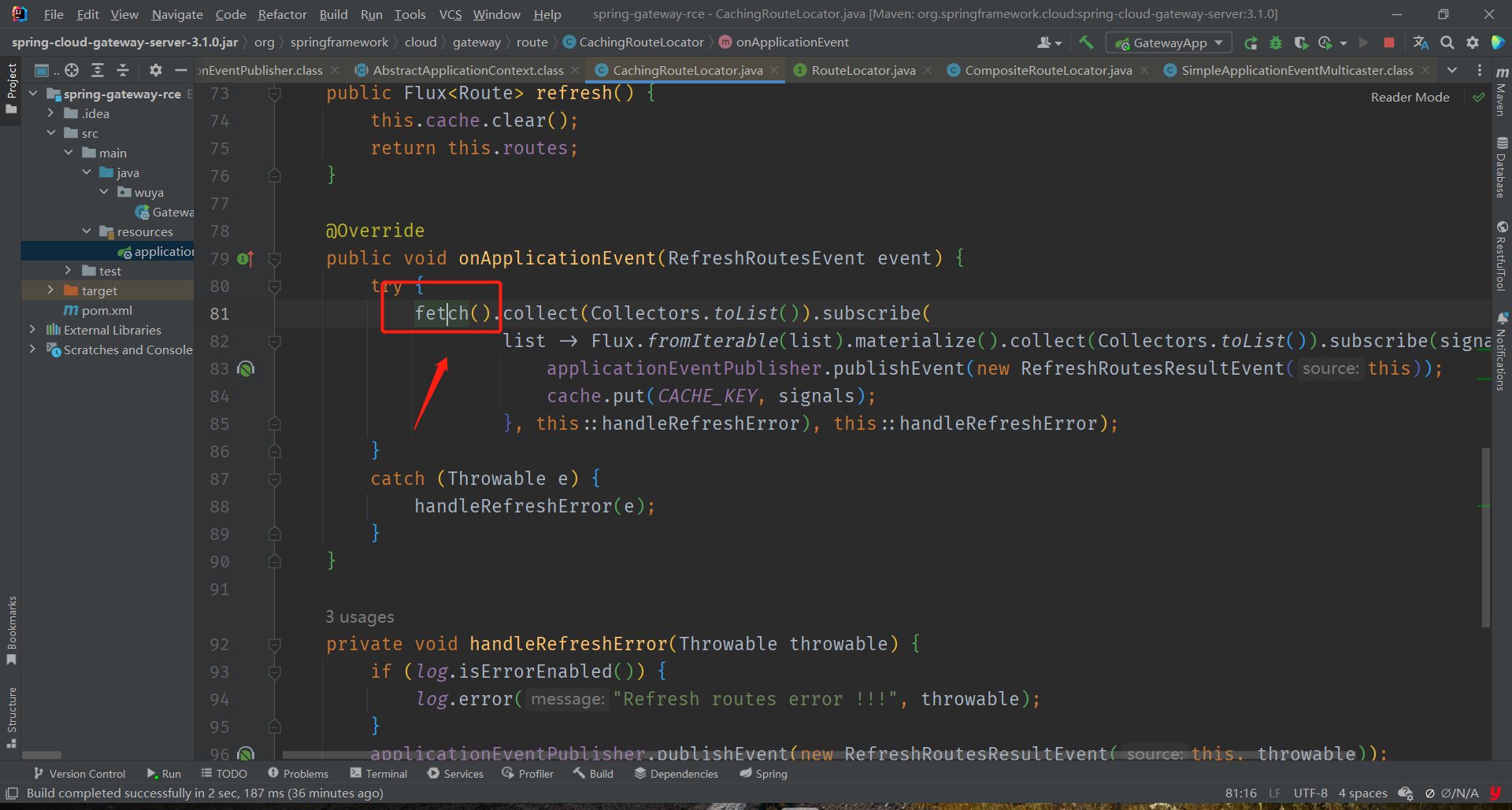
Task: Open Database tool window
Action: point(1502,167)
